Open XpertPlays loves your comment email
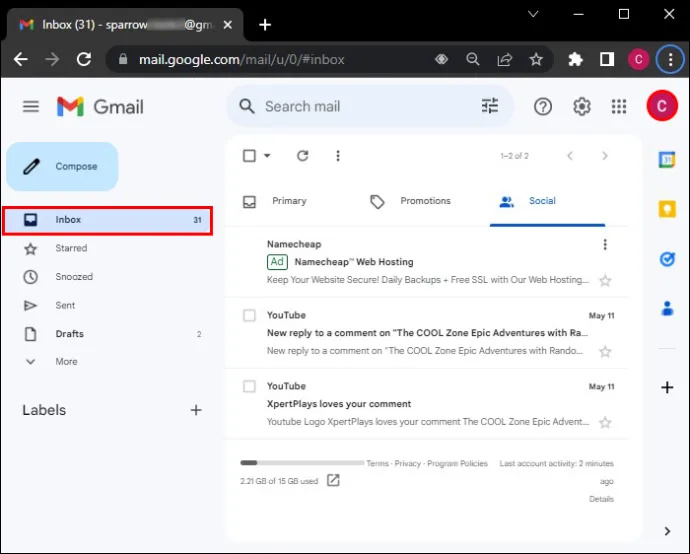The image size is (690, 554). [426, 404]
